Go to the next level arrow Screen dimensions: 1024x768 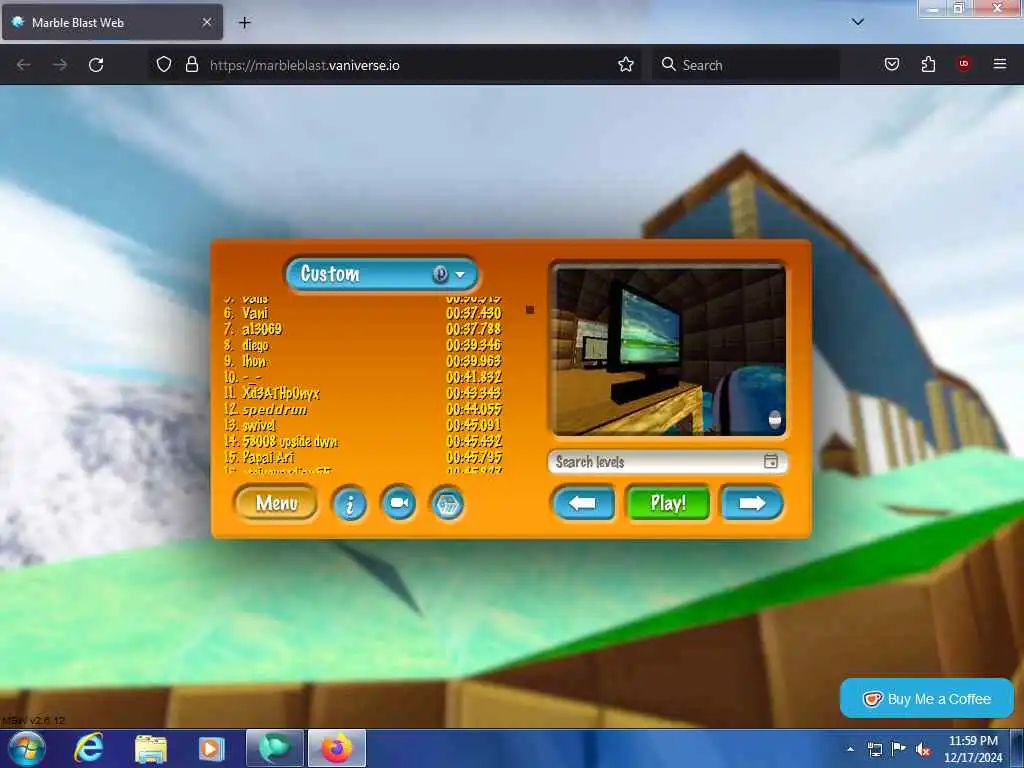coord(752,503)
